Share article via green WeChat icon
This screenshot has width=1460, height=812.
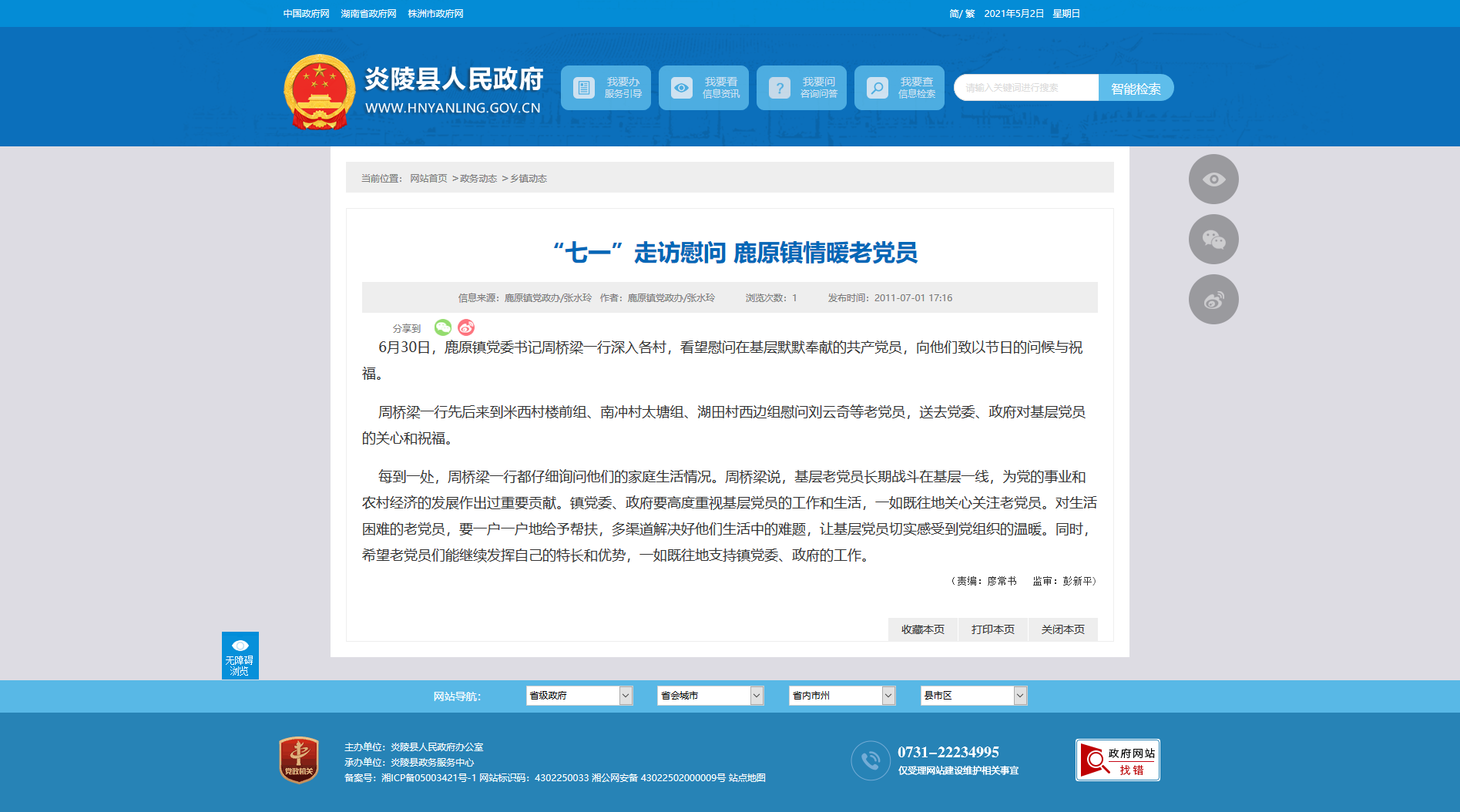(443, 327)
